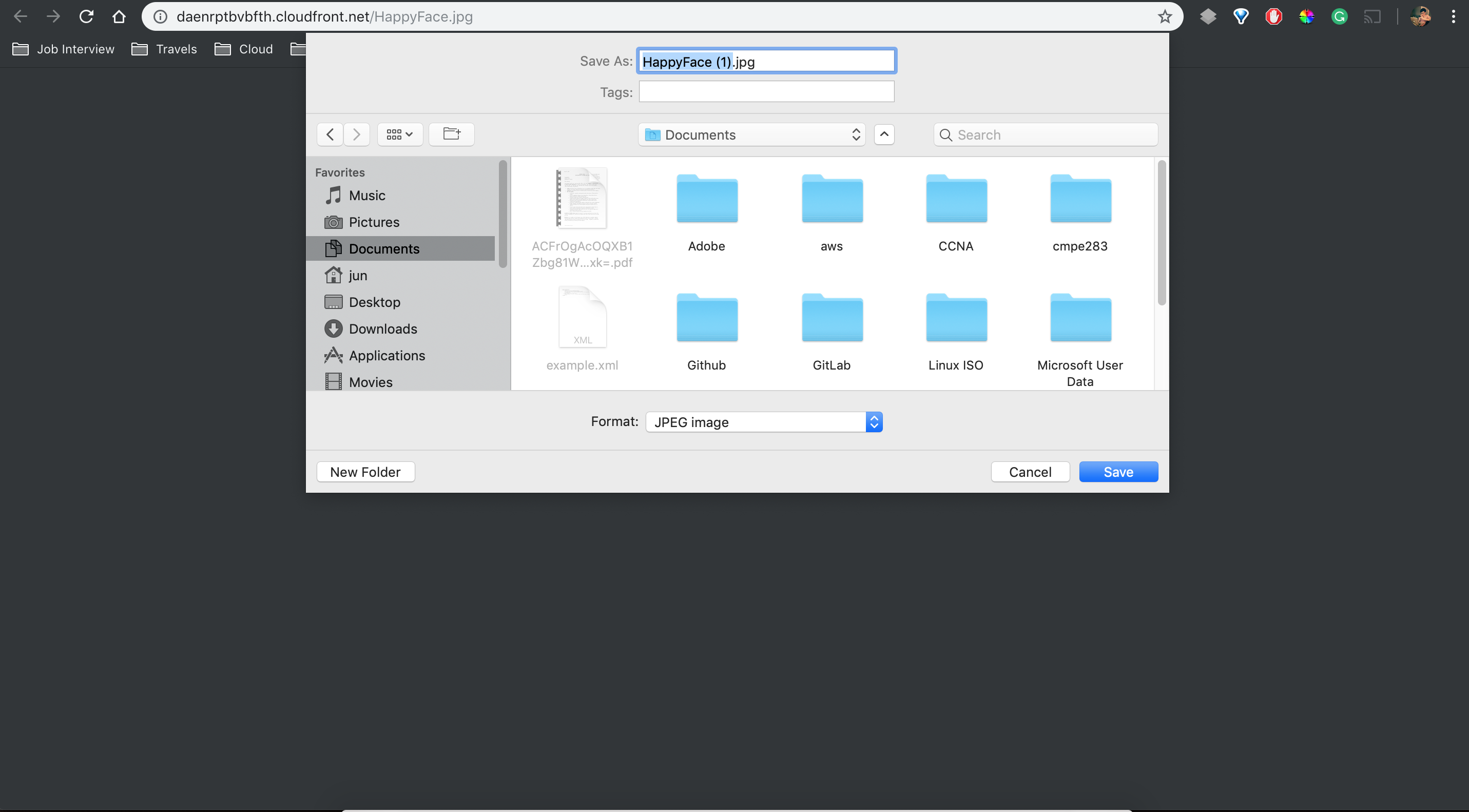This screenshot has height=812, width=1469.
Task: Open the Chrome three-dot menu
Action: tap(1453, 16)
